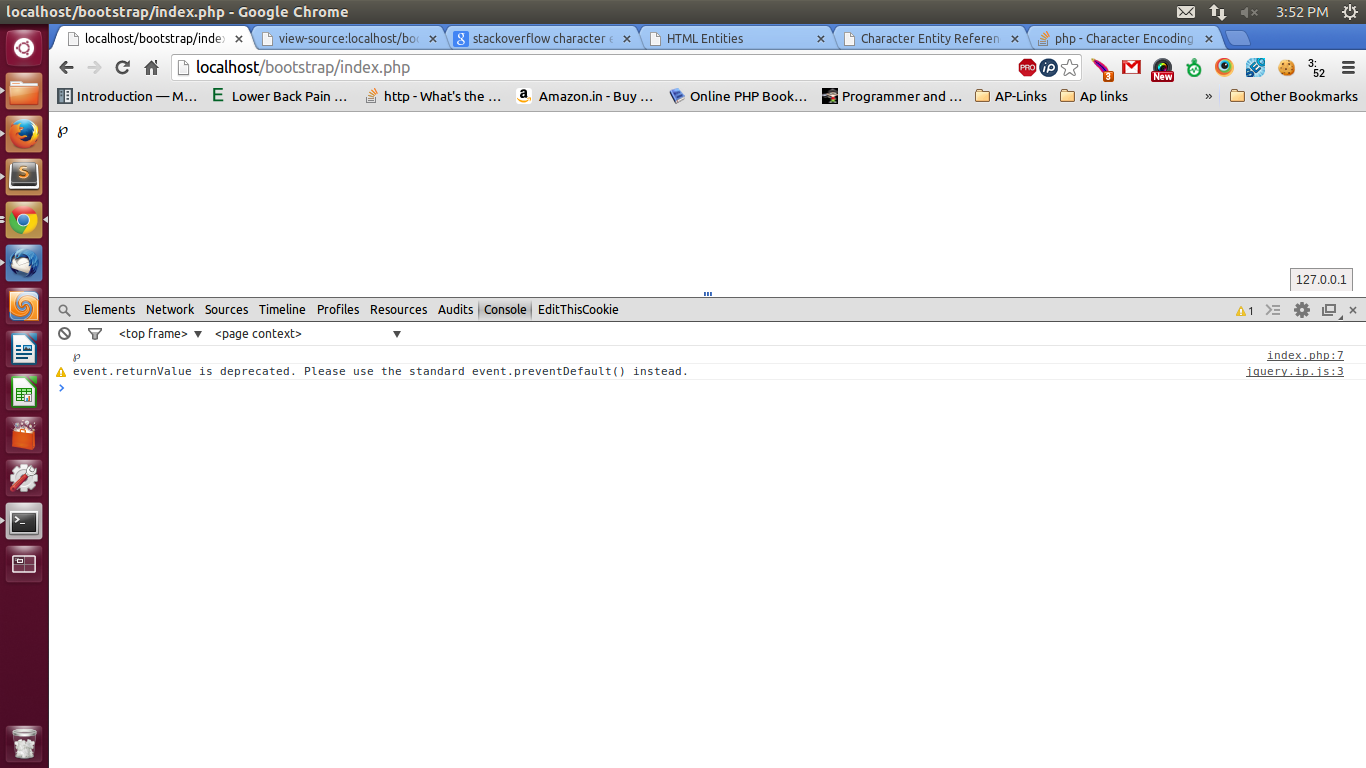
Task: Open the red PRO stop-sign extension
Action: click(1027, 67)
